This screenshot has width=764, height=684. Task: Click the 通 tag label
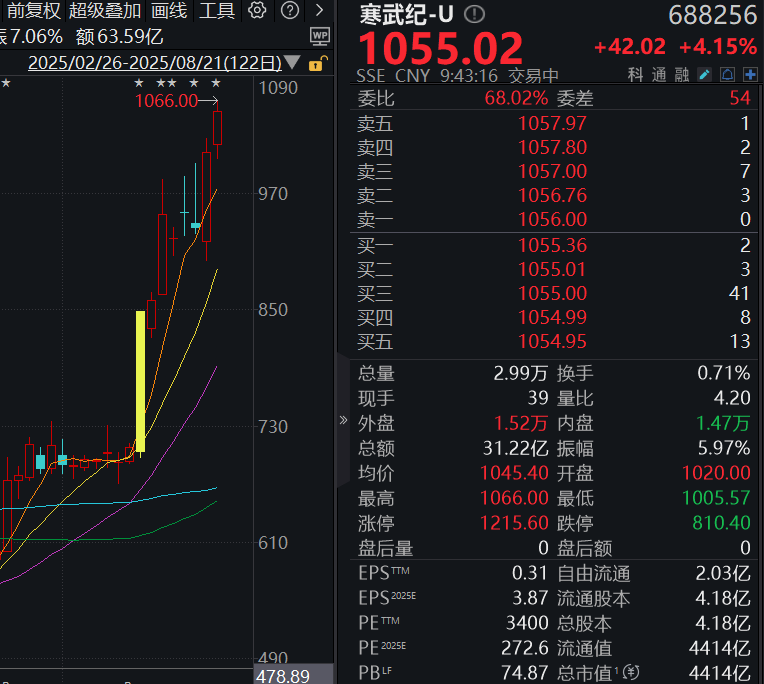pos(659,75)
